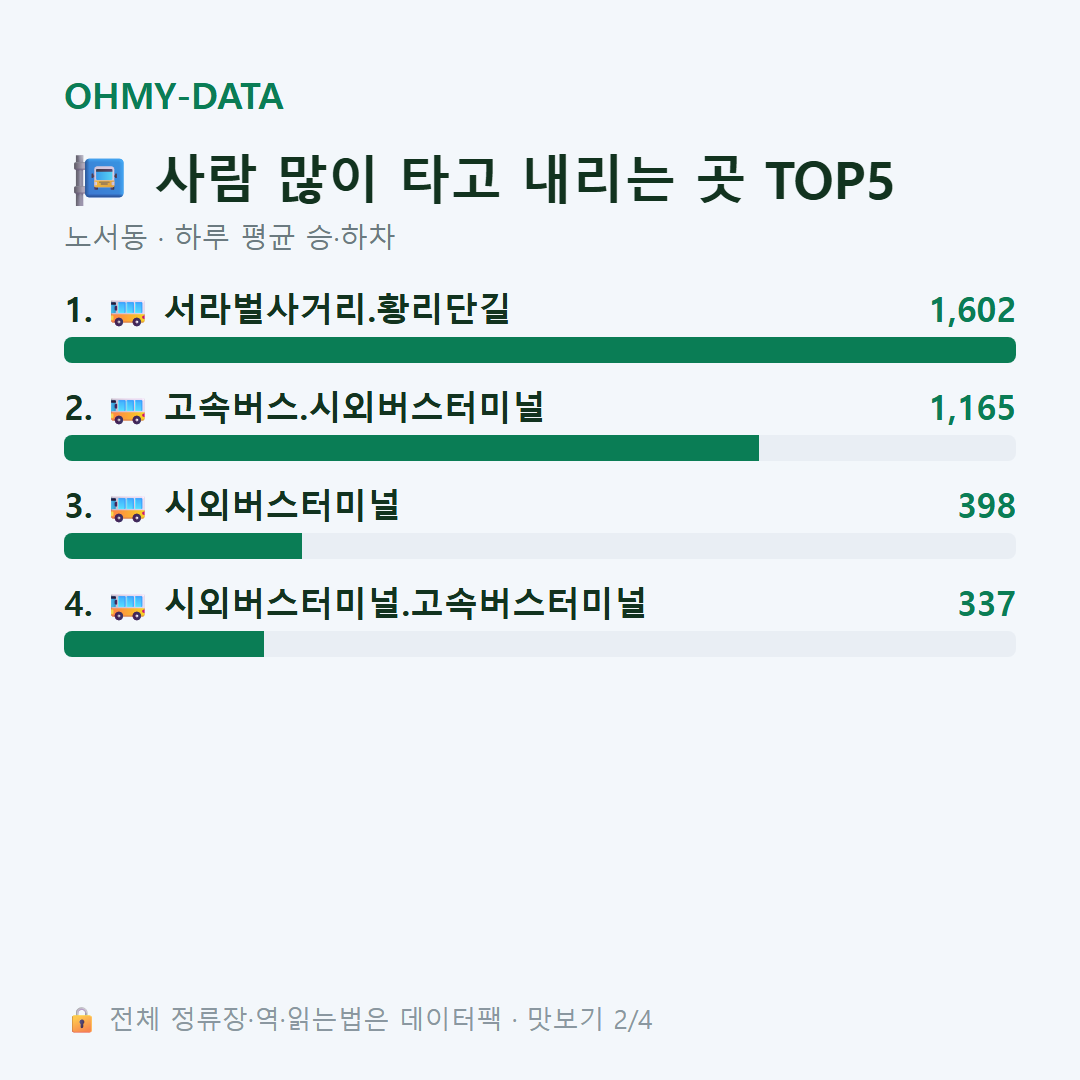Click the green bar for 1,165 riders
This screenshot has width=1080, height=1080.
pos(411,448)
